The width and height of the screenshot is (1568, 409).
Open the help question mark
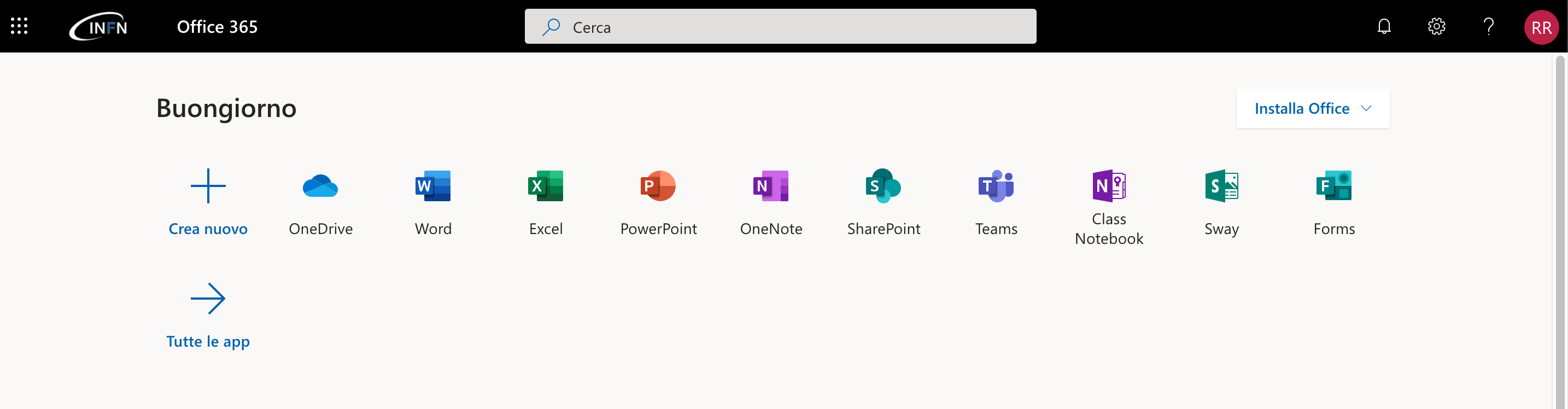click(1489, 26)
